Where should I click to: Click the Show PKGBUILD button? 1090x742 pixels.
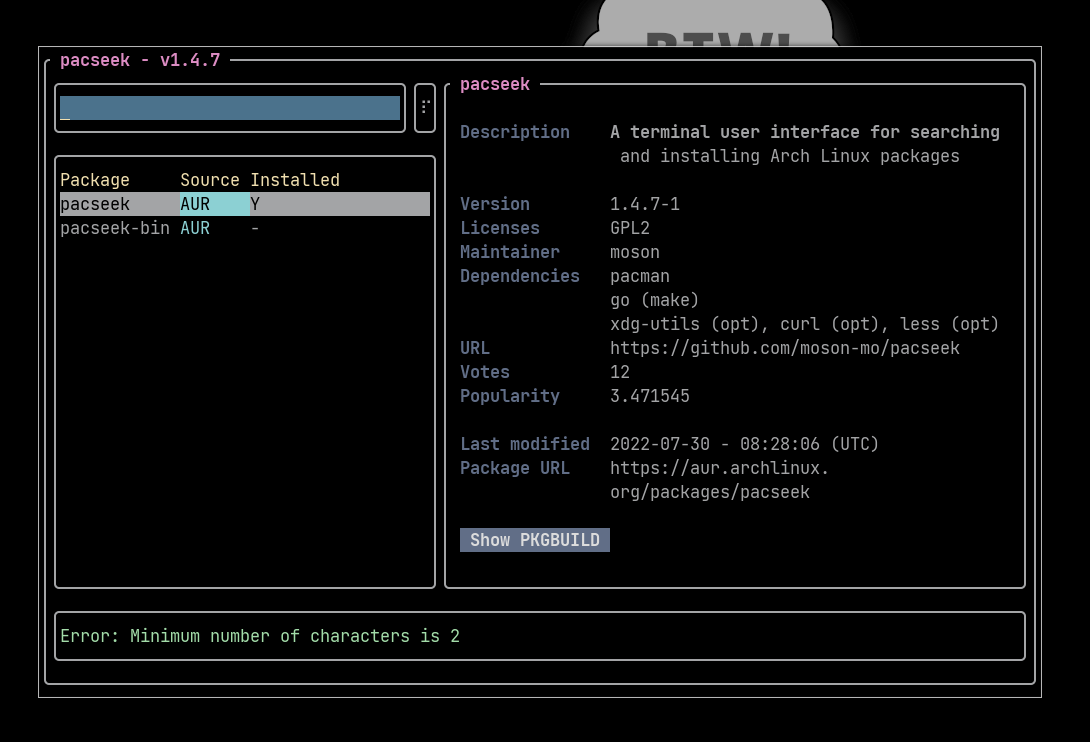[x=535, y=540]
